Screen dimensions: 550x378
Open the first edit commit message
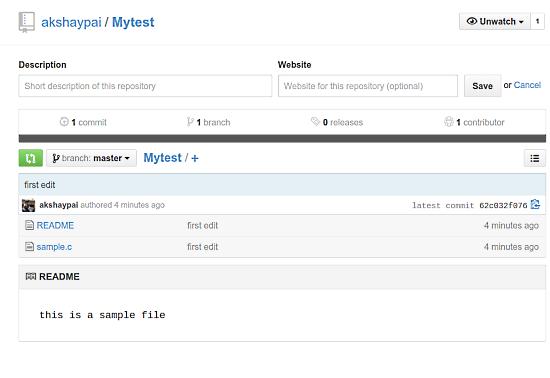(x=40, y=185)
